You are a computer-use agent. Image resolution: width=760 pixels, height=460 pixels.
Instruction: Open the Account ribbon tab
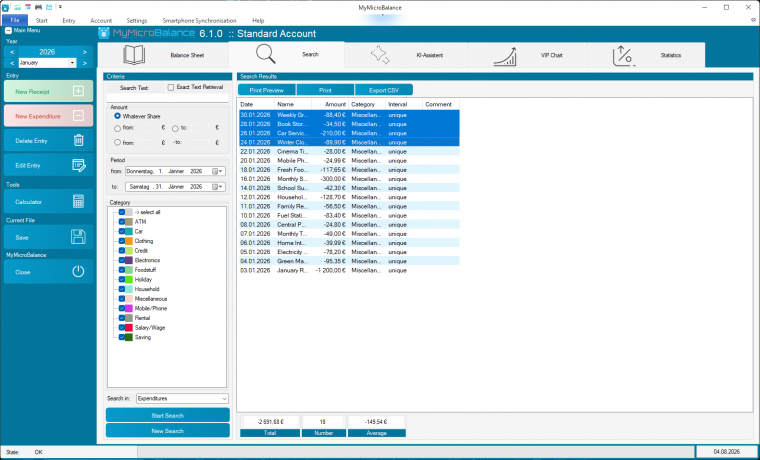tap(101, 21)
